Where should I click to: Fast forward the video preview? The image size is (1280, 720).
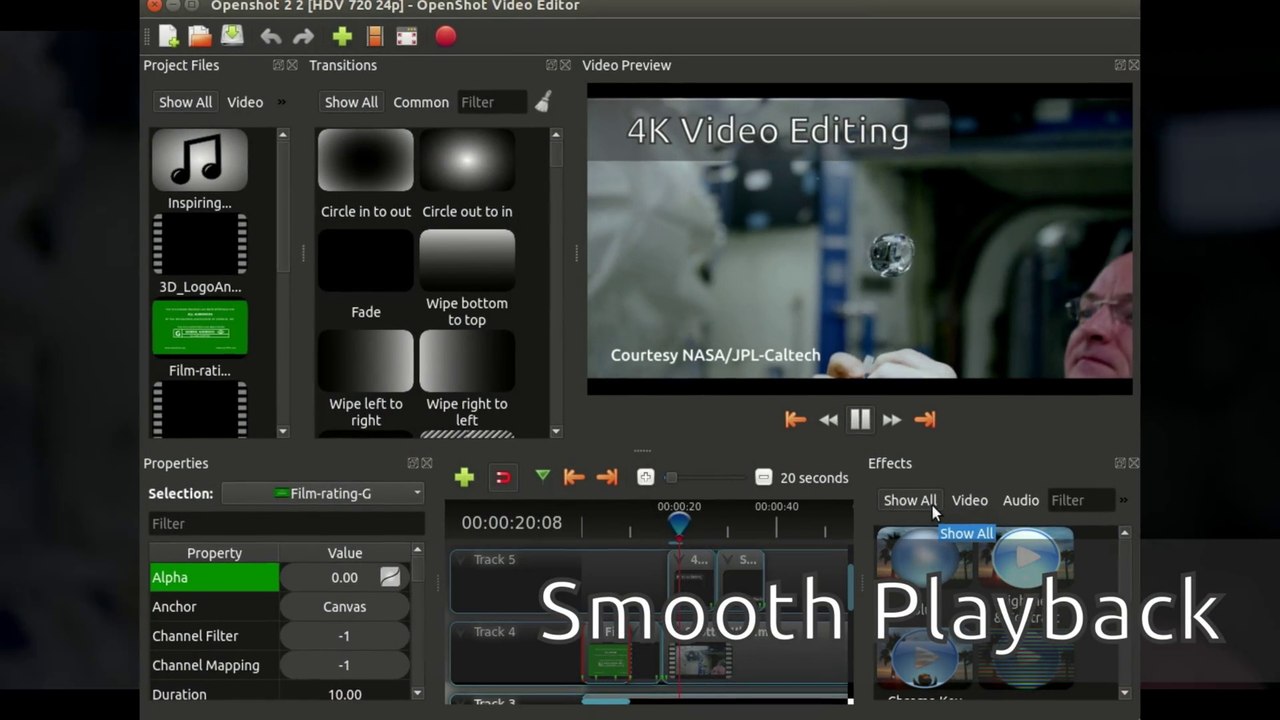tap(892, 420)
